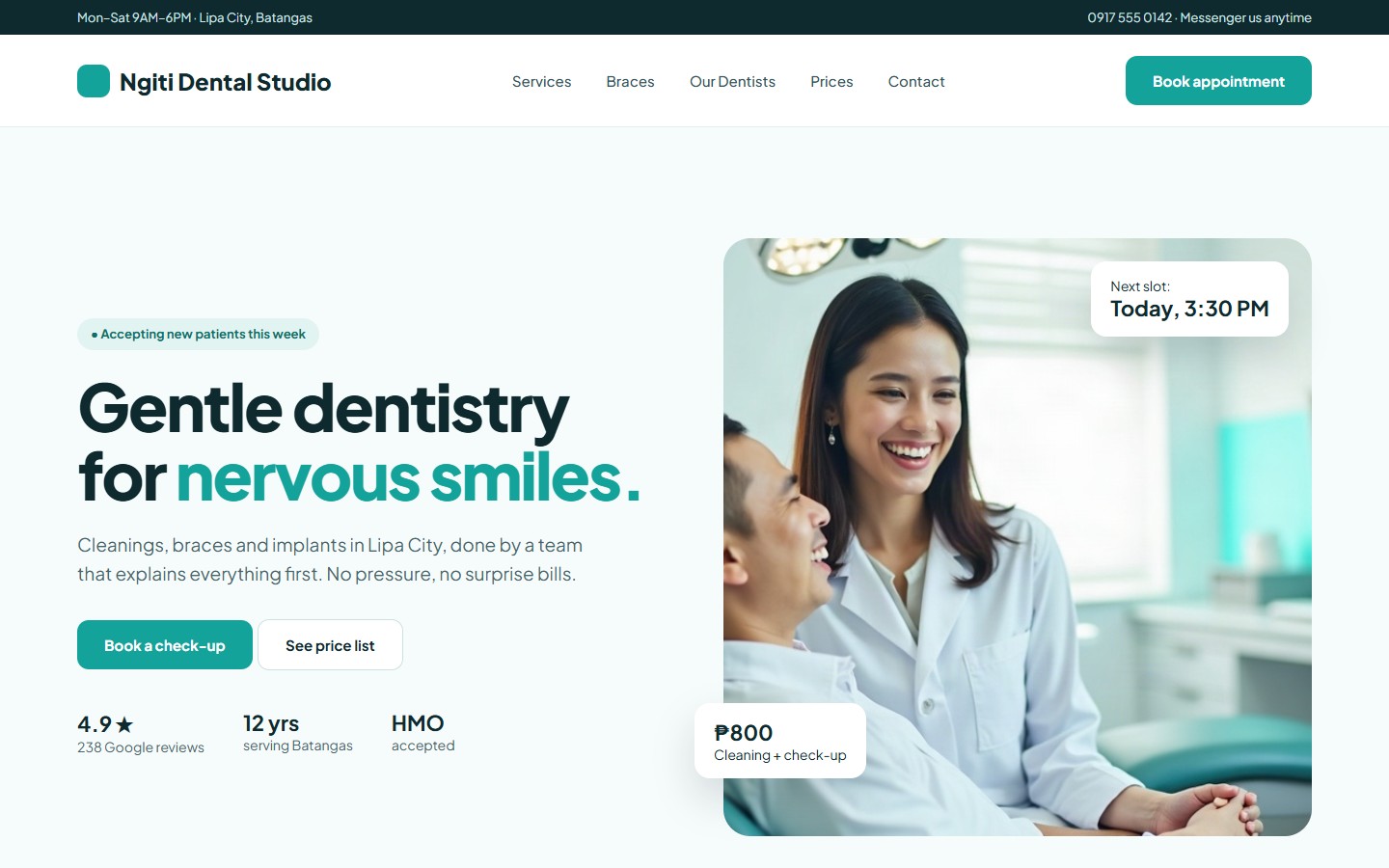Click the teal Ngiti Dental Studio logo square
The height and width of the screenshot is (868, 1389).
[94, 81]
